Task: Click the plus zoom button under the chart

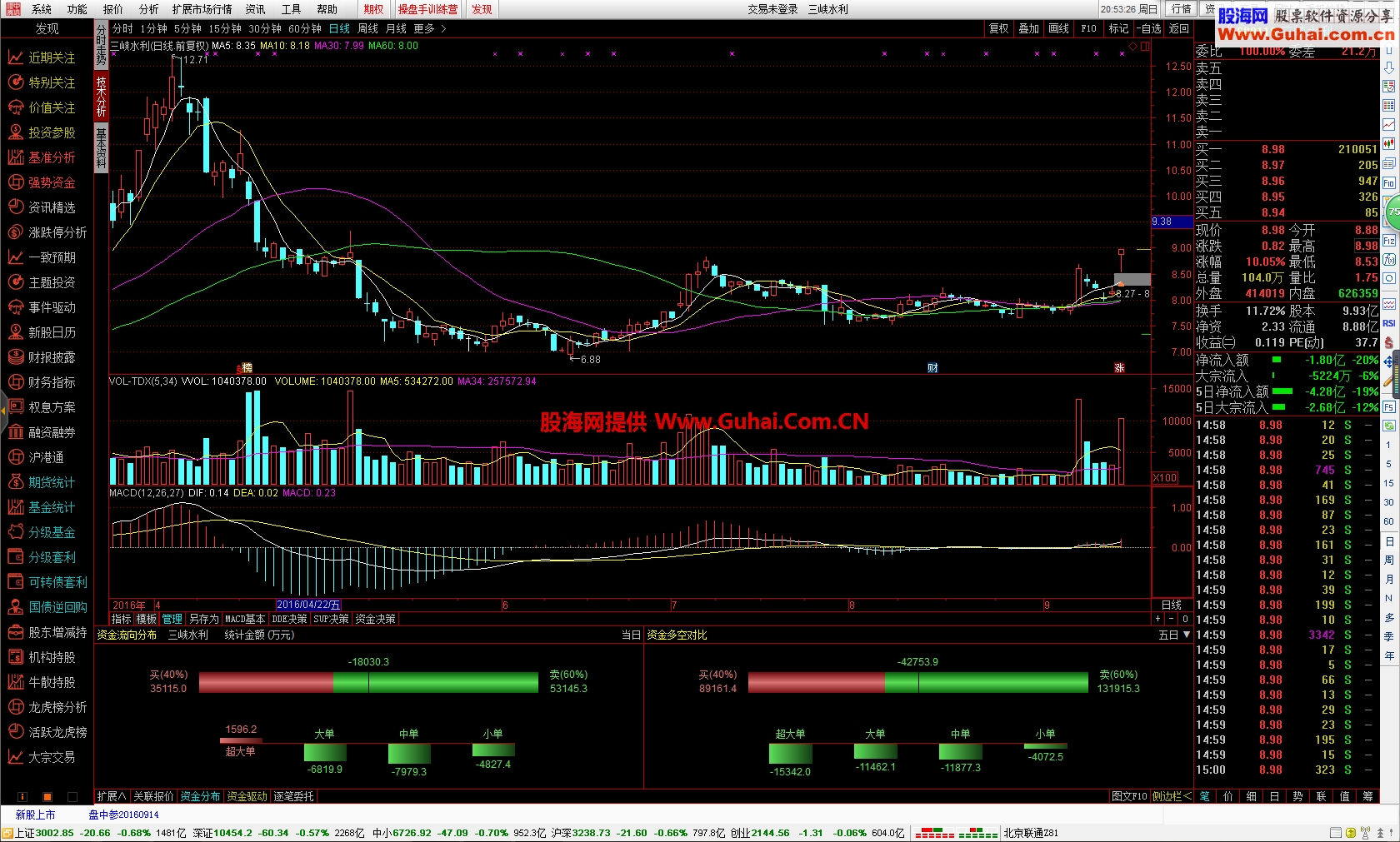Action: point(1157,619)
